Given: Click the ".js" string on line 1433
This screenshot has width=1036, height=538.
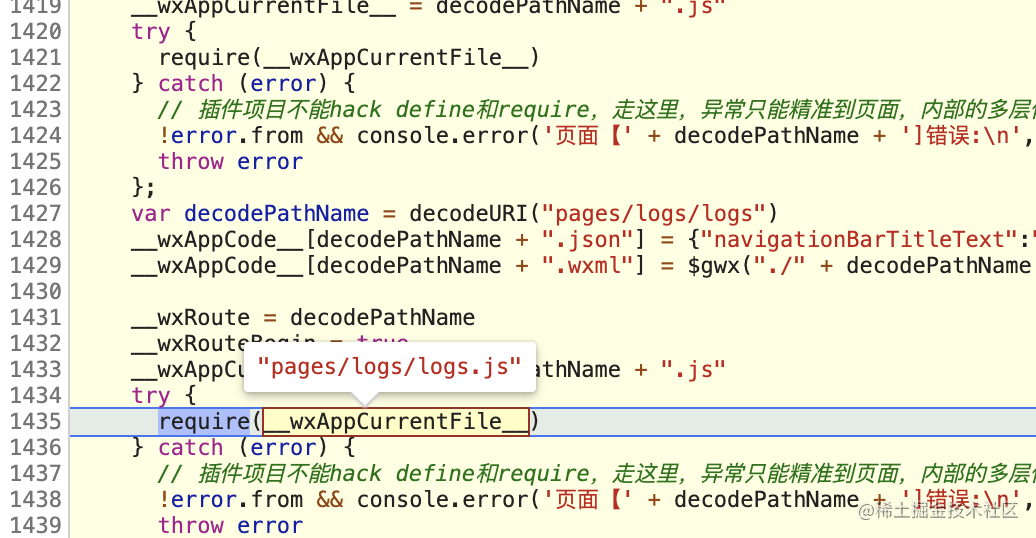Looking at the screenshot, I should pyautogui.click(x=692, y=369).
